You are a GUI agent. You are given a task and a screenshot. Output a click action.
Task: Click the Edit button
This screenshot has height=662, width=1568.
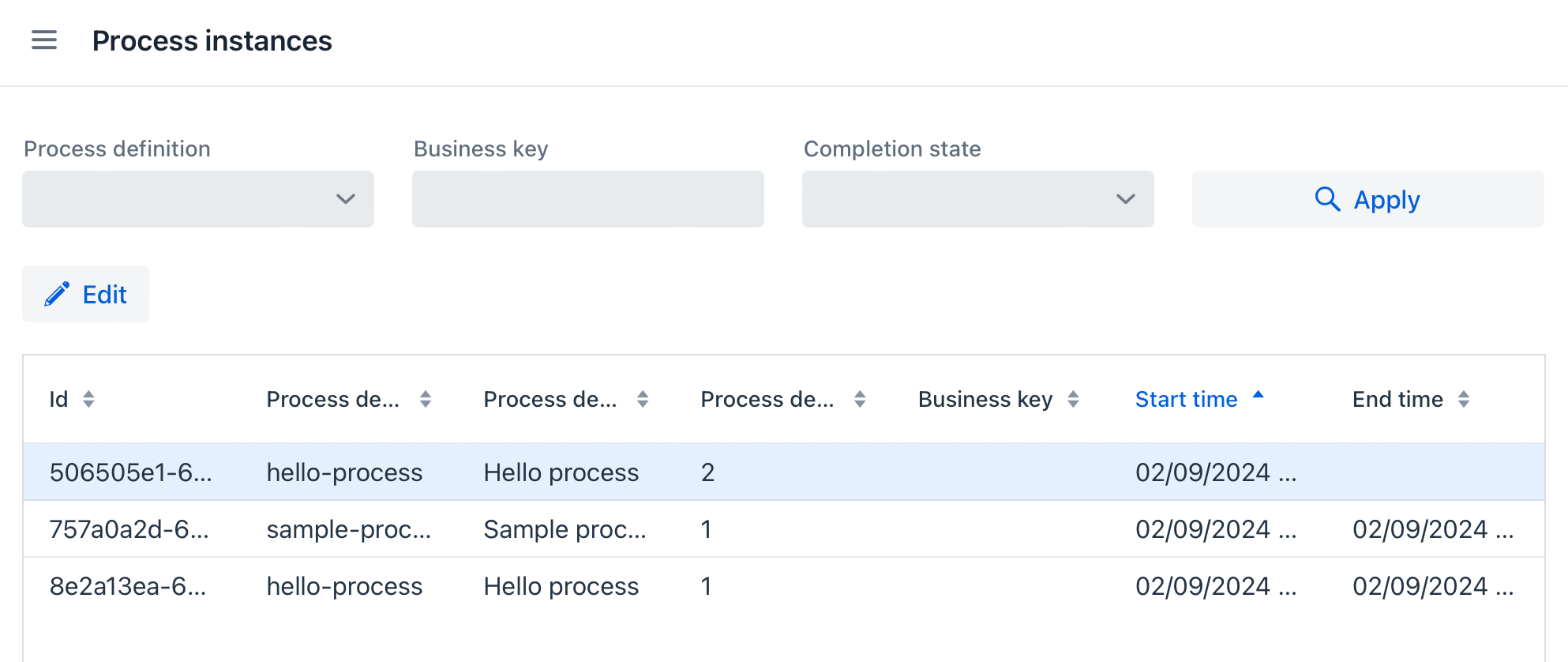pos(85,294)
